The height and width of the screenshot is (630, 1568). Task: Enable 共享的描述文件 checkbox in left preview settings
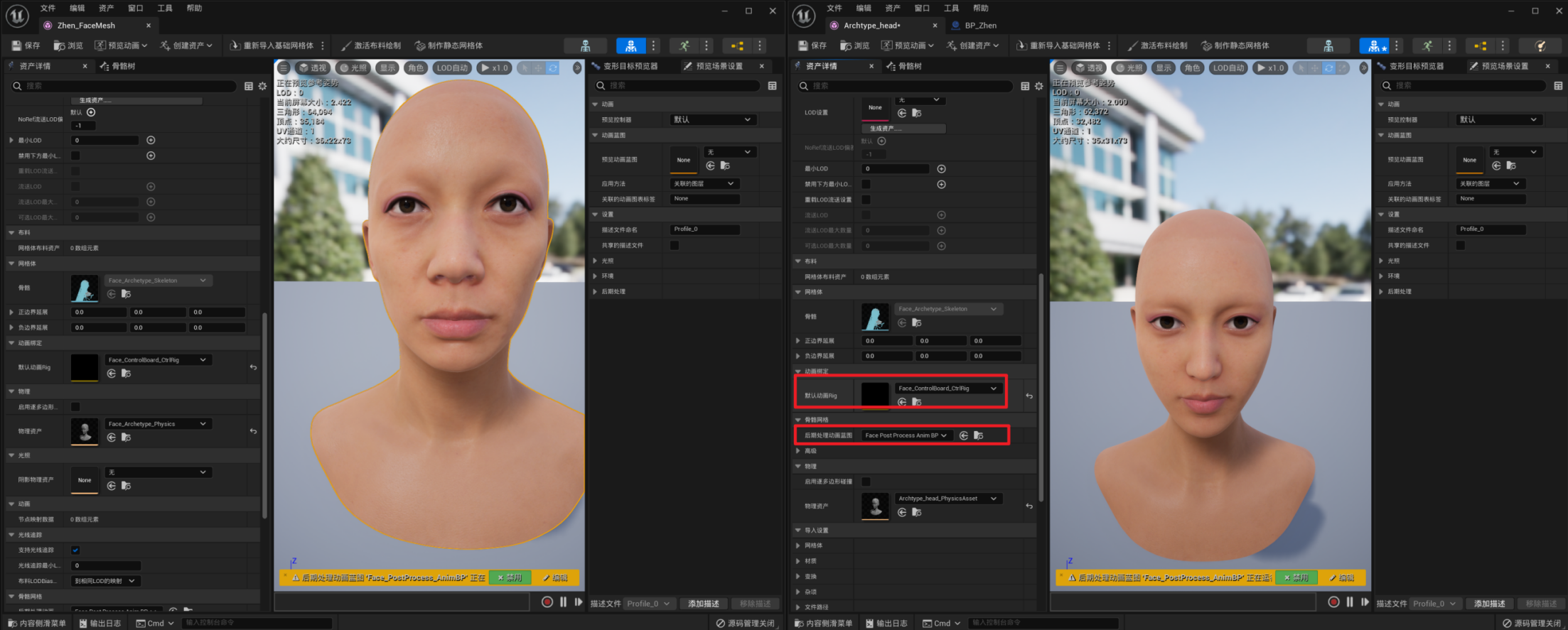click(x=675, y=245)
